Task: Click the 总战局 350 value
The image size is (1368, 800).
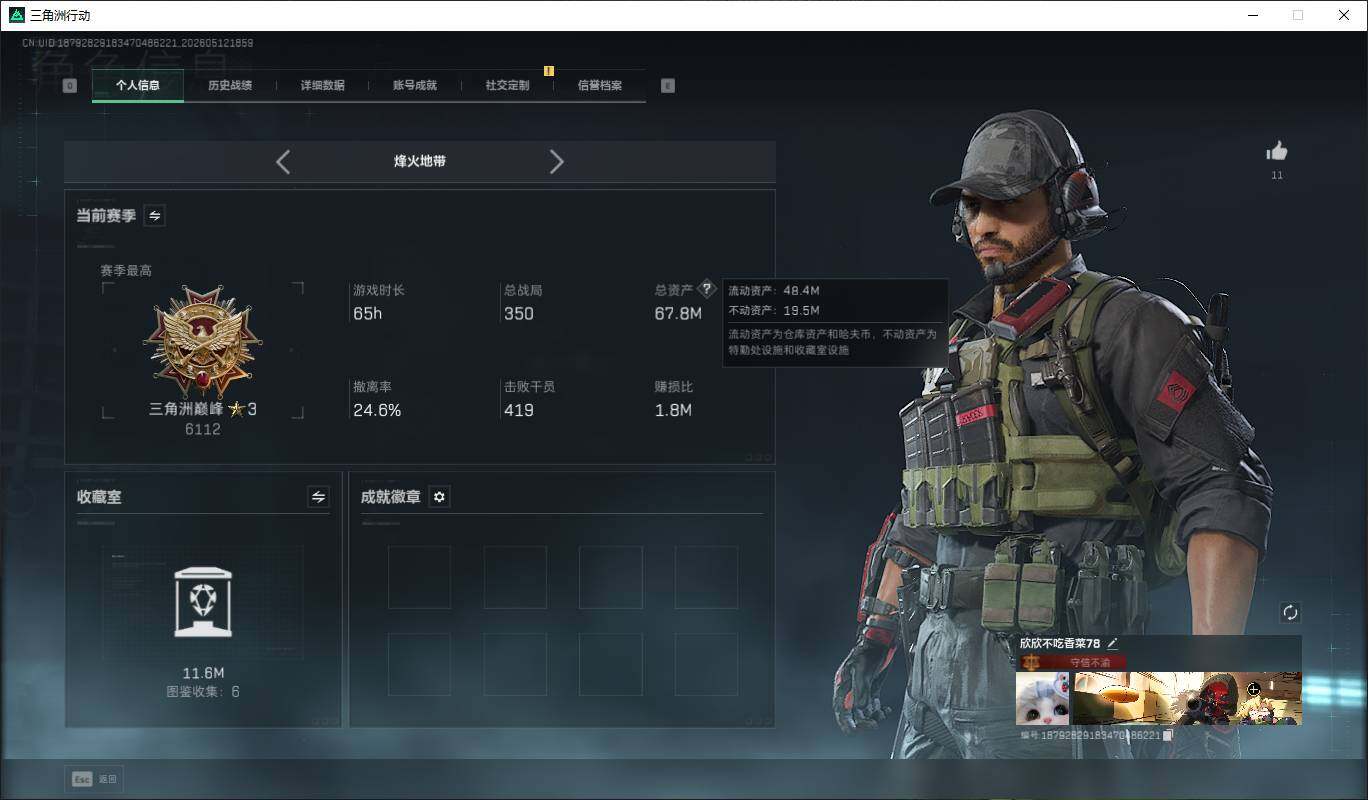Action: pyautogui.click(x=519, y=314)
